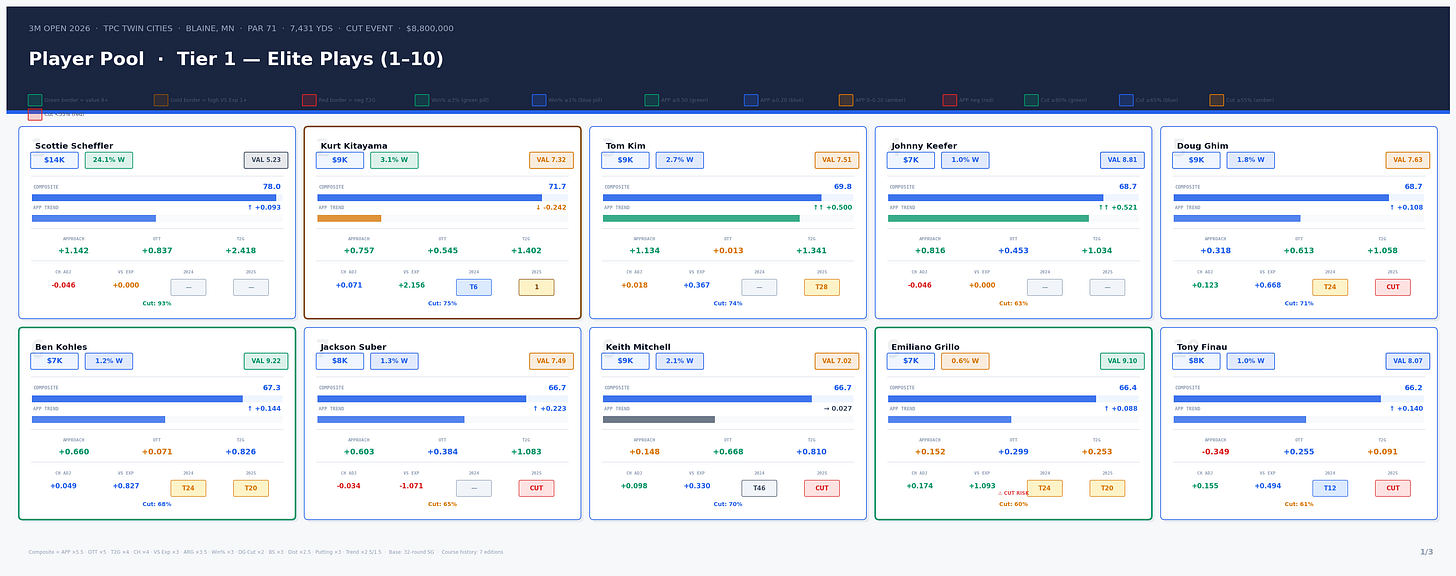
Task: Click Johnny Keefer's green app trend bar
Action: [x=988, y=218]
